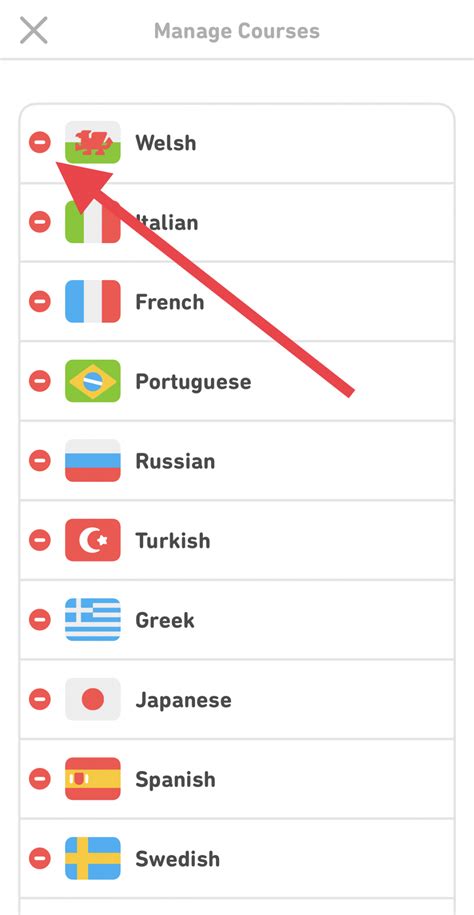Remove the Welsh course with minus icon

click(x=40, y=142)
